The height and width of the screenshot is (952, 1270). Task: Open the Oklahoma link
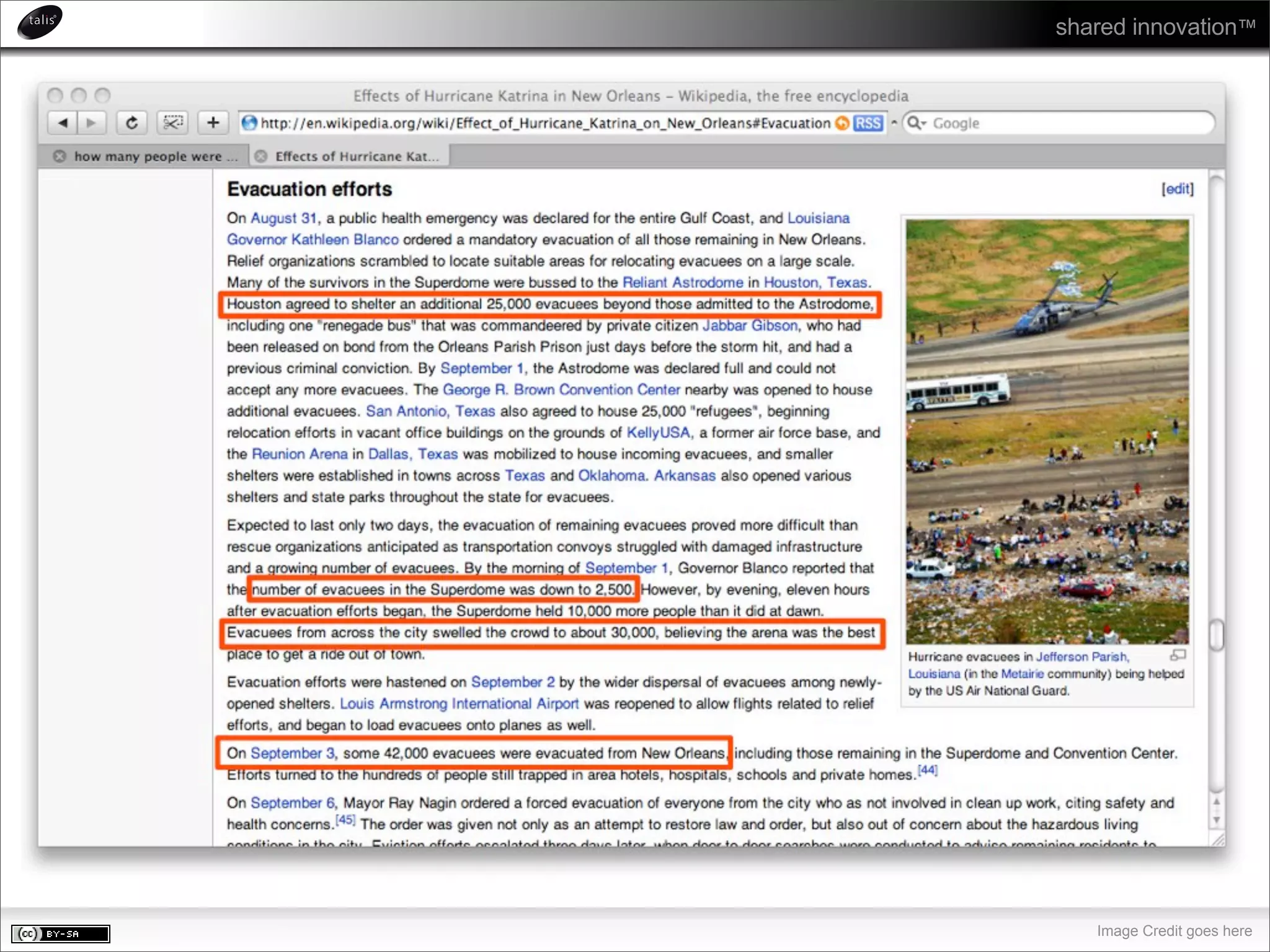(x=611, y=476)
